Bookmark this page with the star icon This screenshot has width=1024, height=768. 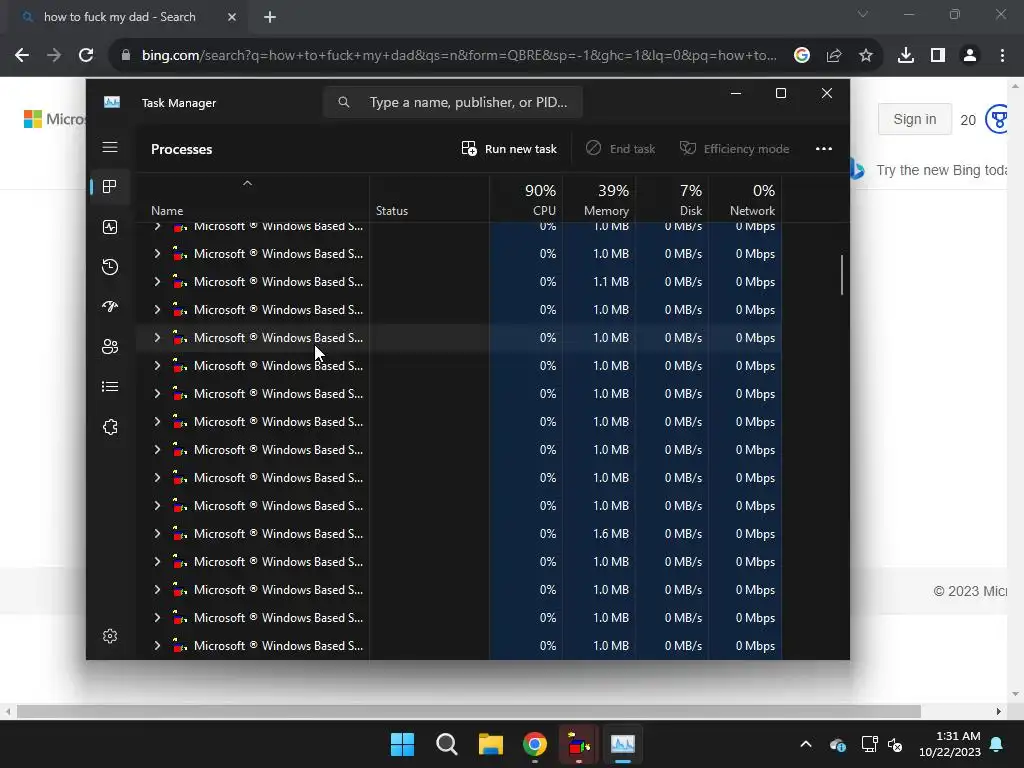[x=866, y=56]
